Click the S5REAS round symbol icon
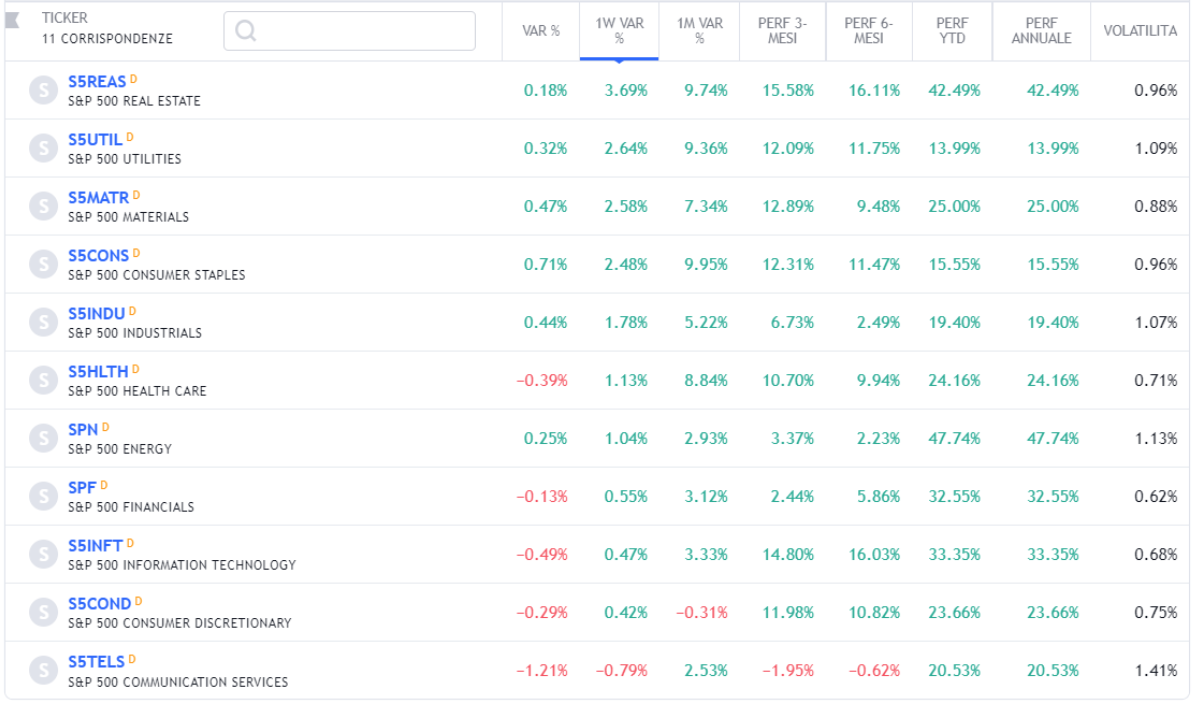This screenshot has height=706, width=1194. (x=42, y=90)
